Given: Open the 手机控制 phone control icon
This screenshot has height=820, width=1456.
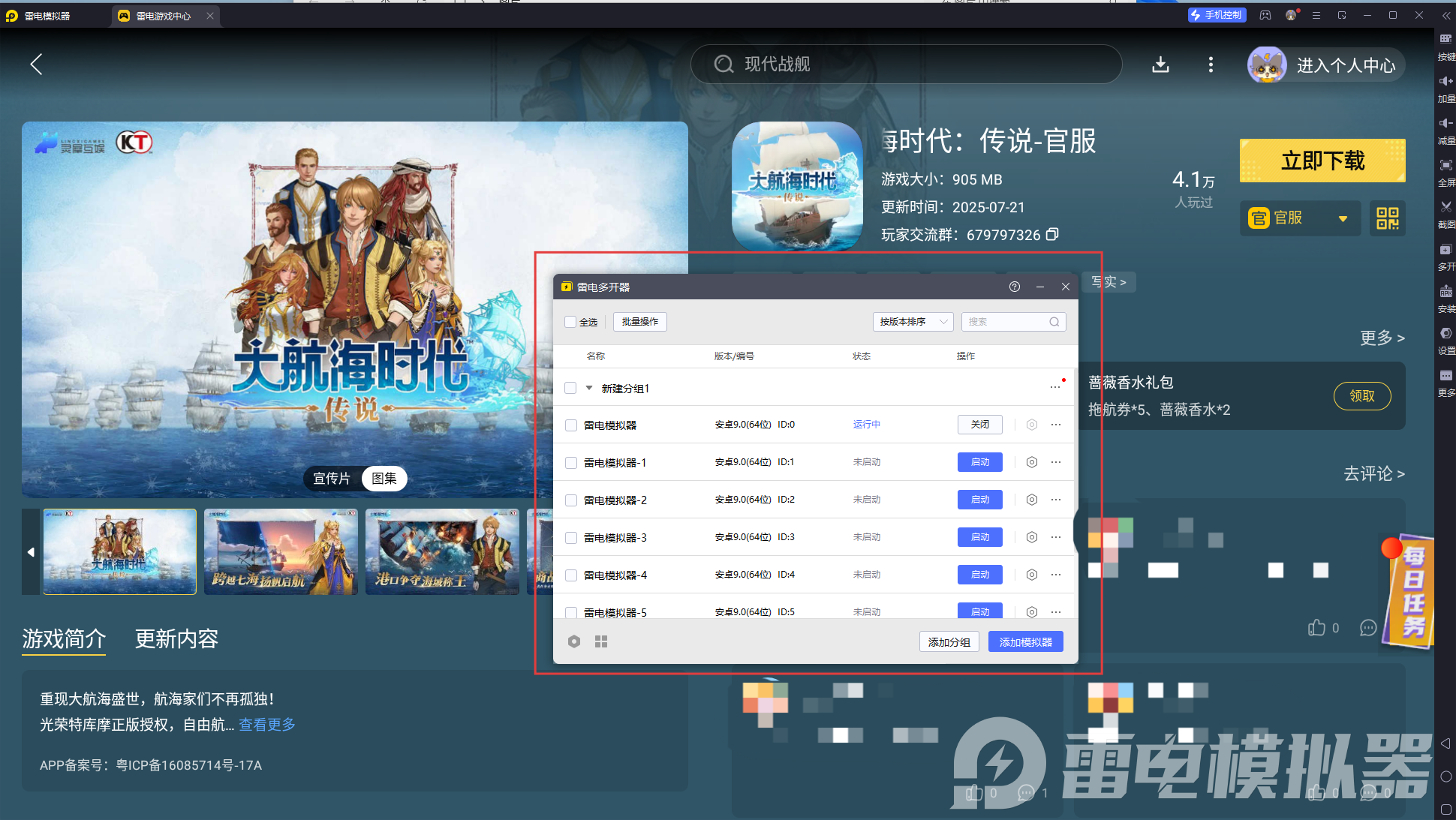Looking at the screenshot, I should pyautogui.click(x=1217, y=15).
